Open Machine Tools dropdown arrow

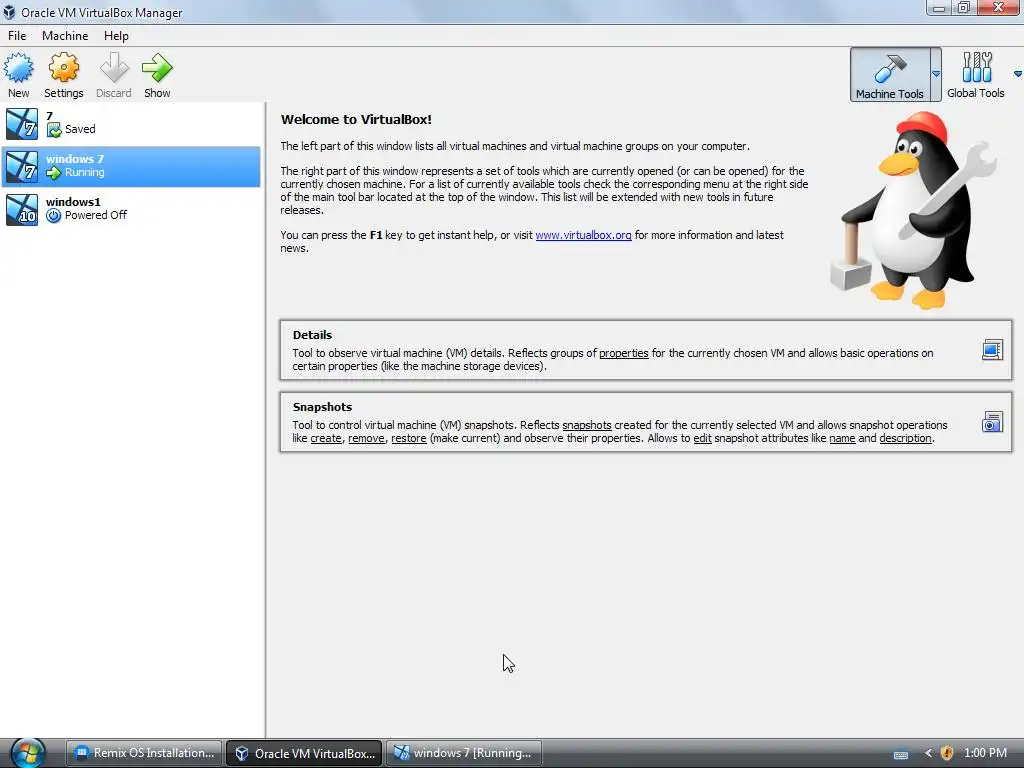[x=936, y=74]
